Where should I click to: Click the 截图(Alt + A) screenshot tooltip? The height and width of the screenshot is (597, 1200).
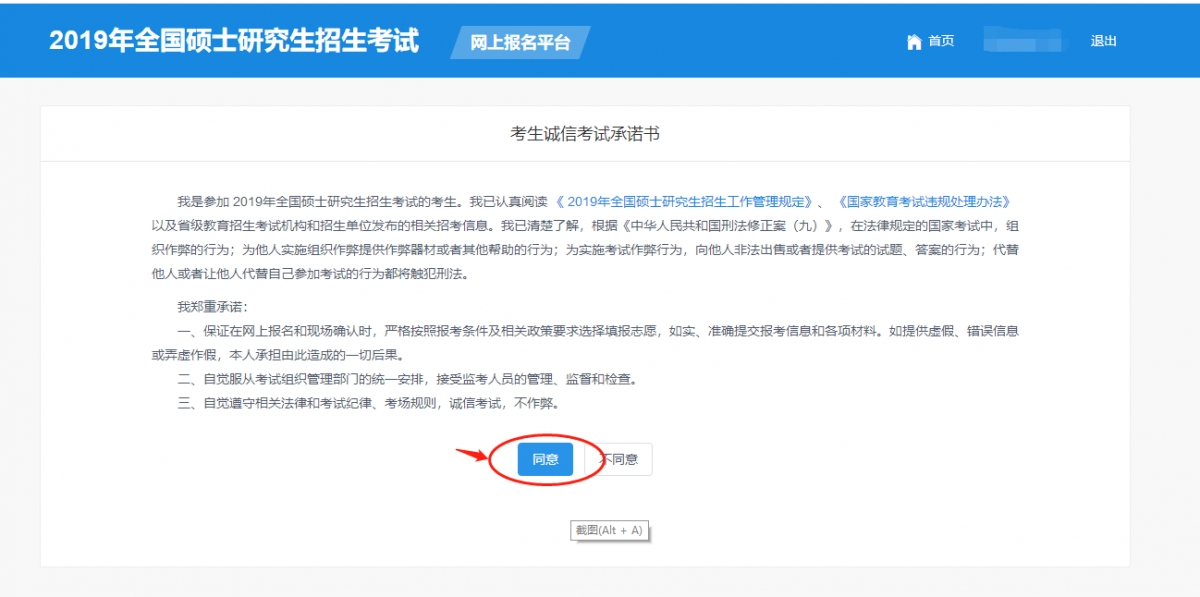[x=610, y=530]
